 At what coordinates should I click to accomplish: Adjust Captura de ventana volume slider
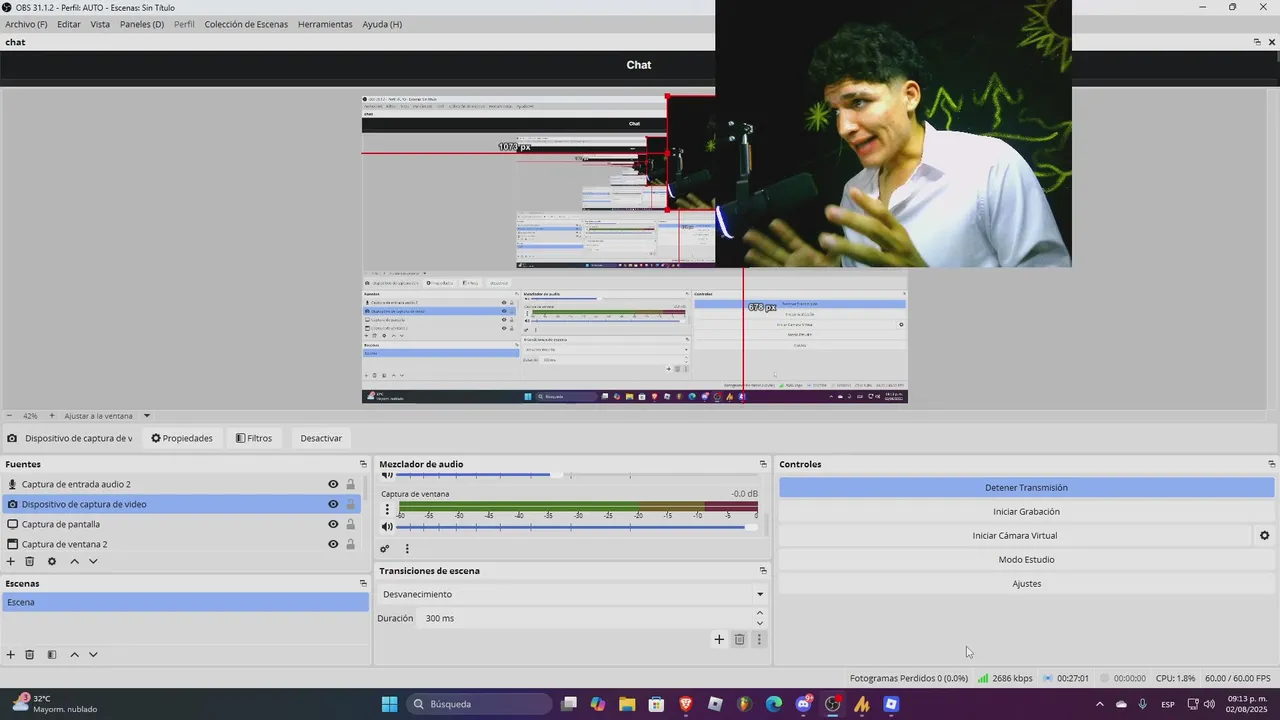pos(577,527)
